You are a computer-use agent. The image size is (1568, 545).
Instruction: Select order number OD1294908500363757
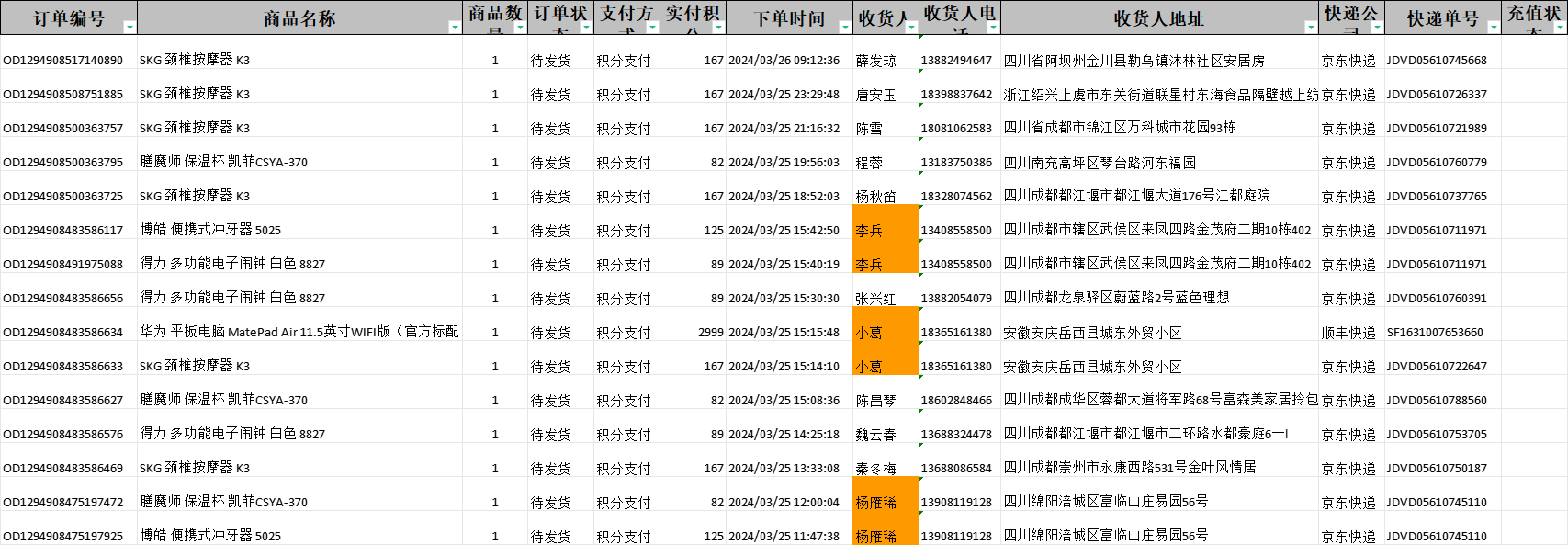(x=63, y=129)
